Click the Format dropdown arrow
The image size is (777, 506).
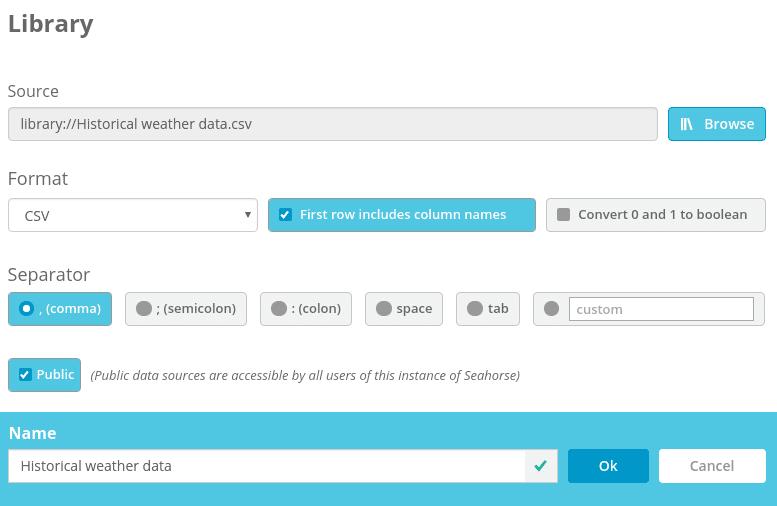[247, 215]
